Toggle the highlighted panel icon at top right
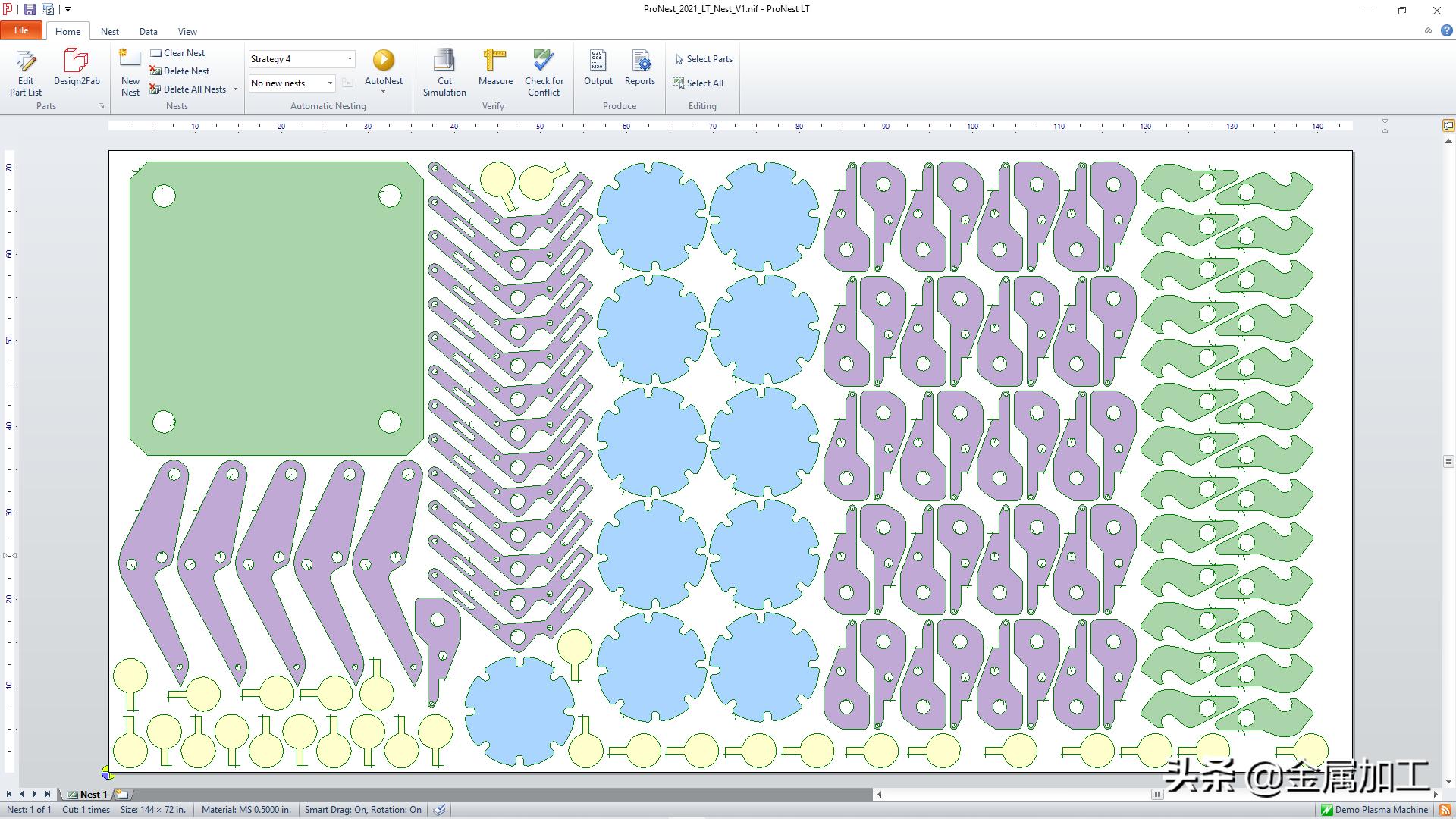This screenshot has height=819, width=1456. [x=1448, y=125]
